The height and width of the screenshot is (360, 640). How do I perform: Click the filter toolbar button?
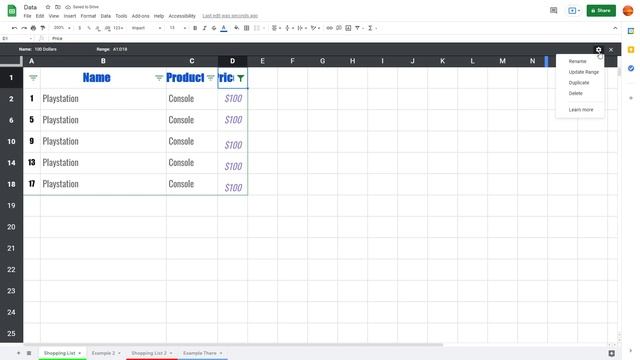(x=358, y=28)
